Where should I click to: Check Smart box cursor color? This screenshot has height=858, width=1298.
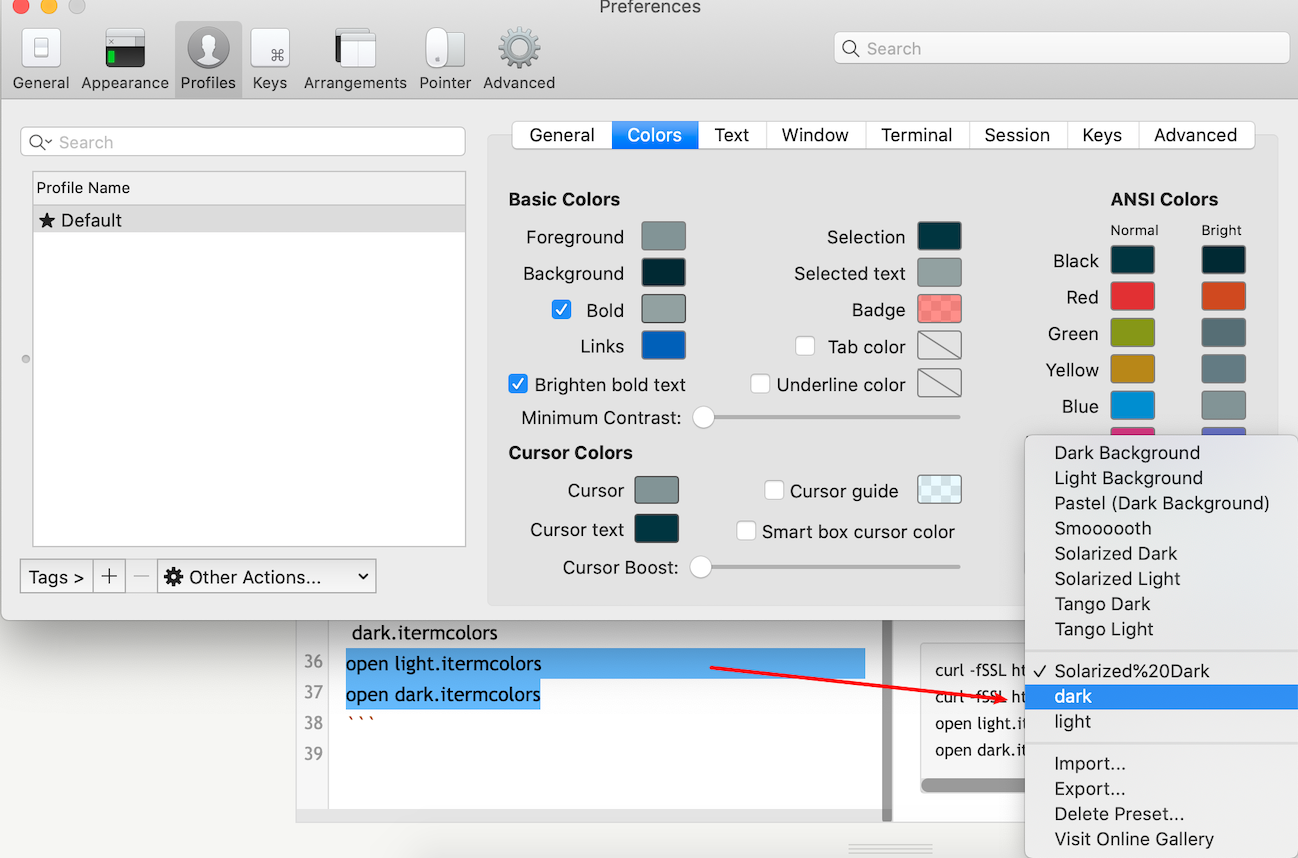click(x=745, y=531)
